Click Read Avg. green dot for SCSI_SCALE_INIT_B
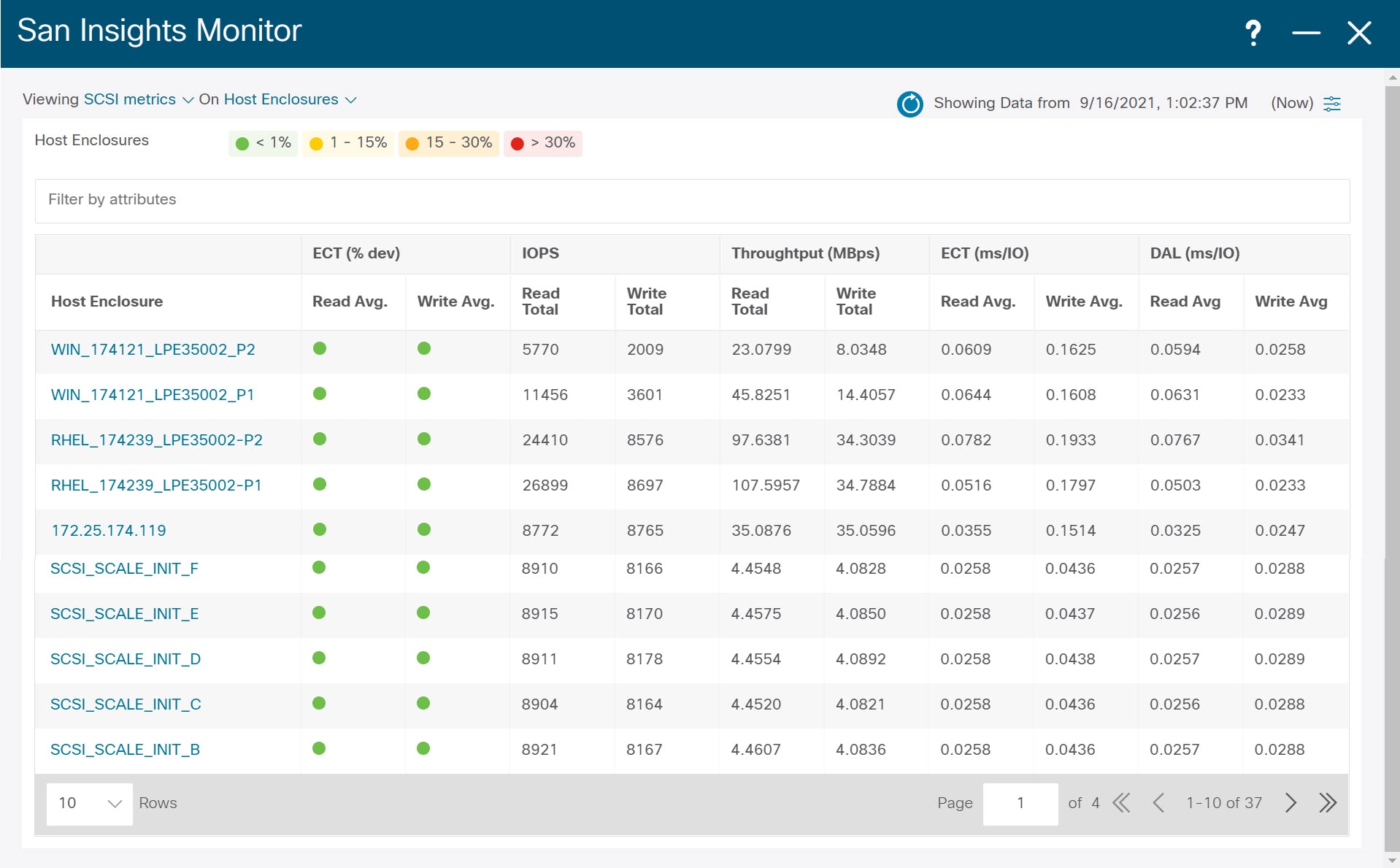This screenshot has width=1400, height=868. (318, 748)
